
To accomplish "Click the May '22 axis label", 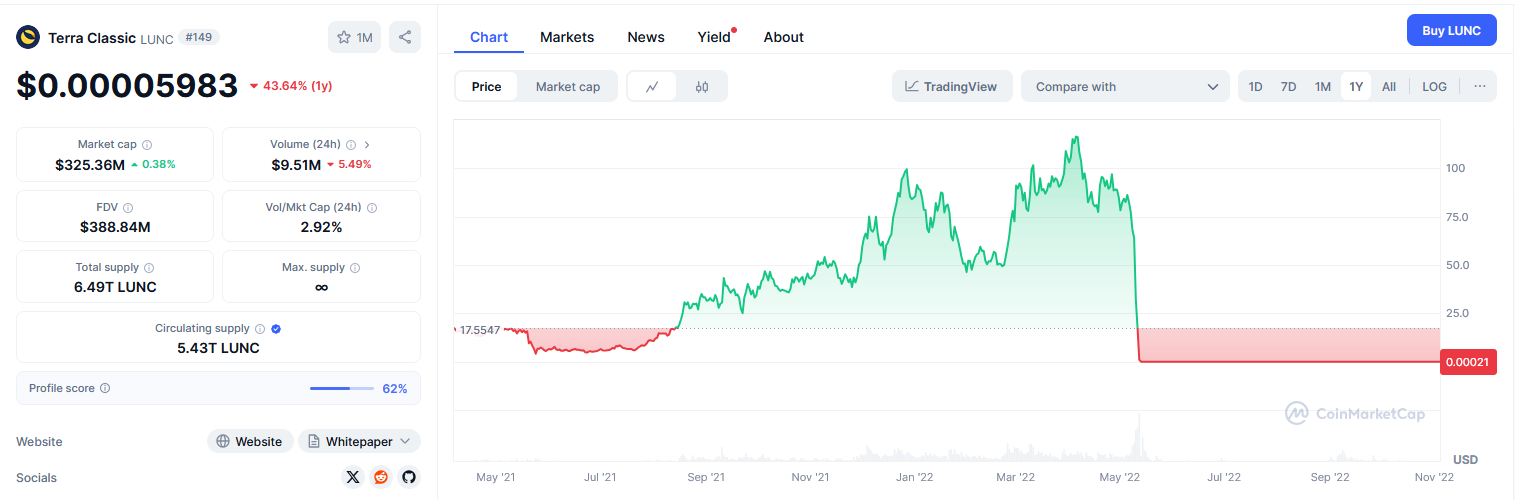I will tap(1120, 478).
